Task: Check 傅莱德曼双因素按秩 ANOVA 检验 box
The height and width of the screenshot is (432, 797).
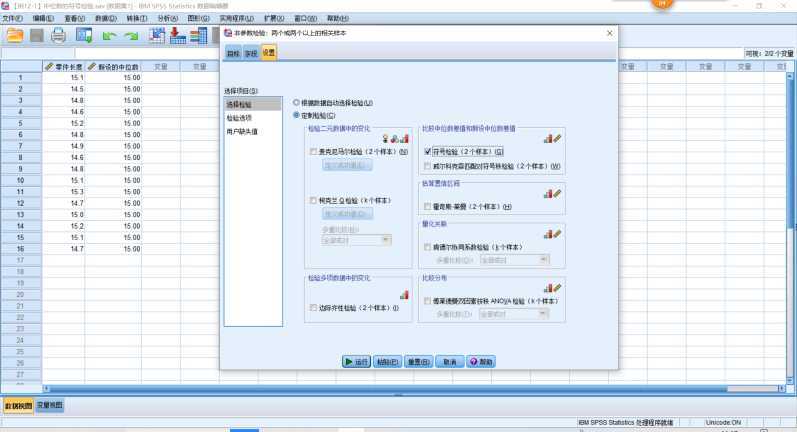Action: click(x=427, y=301)
